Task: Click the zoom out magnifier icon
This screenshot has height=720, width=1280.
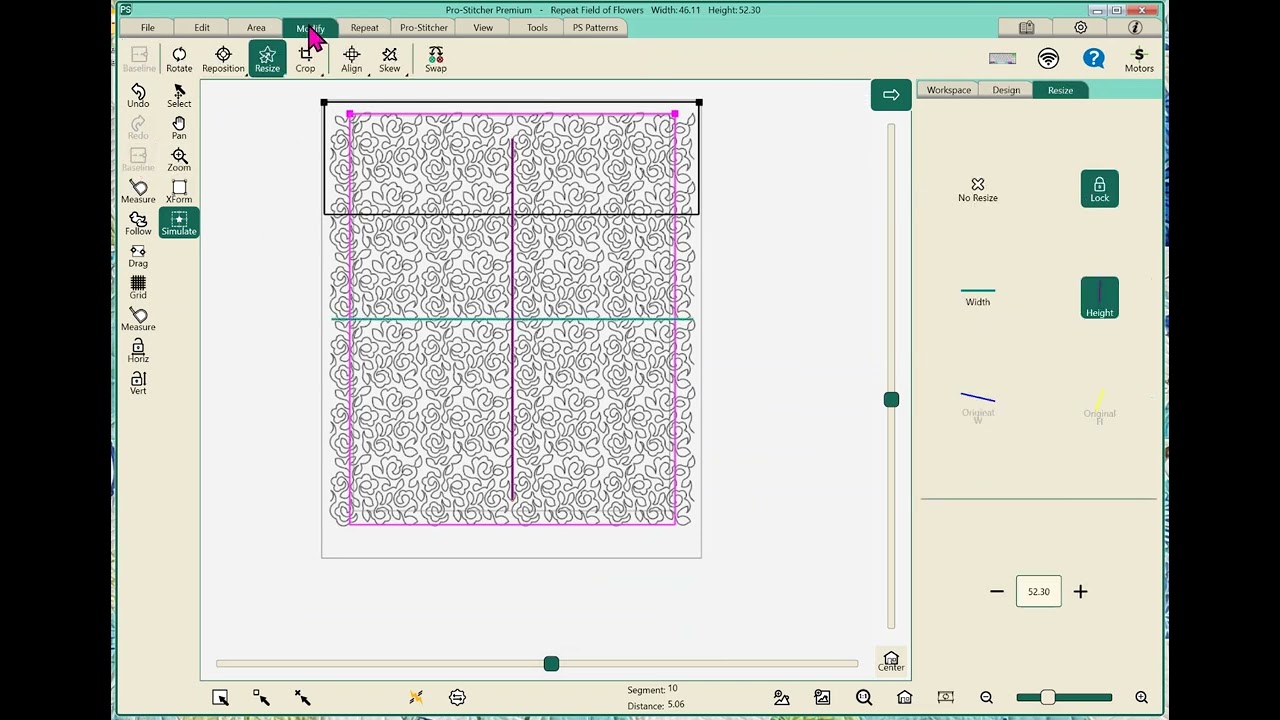Action: click(986, 697)
